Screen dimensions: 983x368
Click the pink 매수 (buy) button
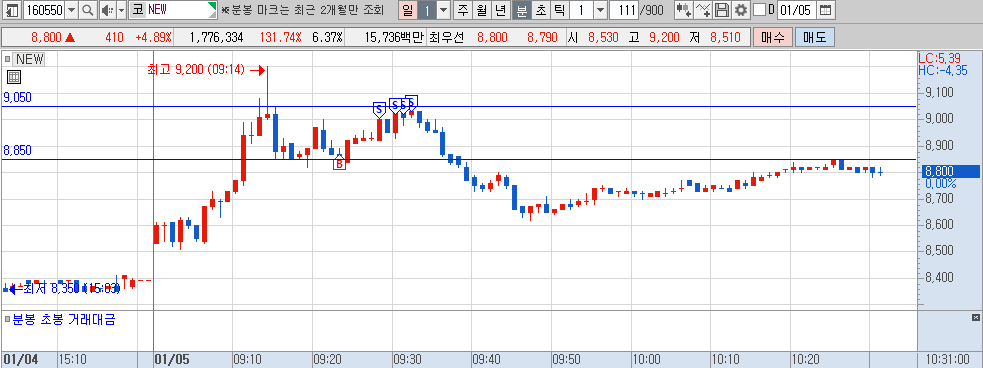pyautogui.click(x=772, y=37)
